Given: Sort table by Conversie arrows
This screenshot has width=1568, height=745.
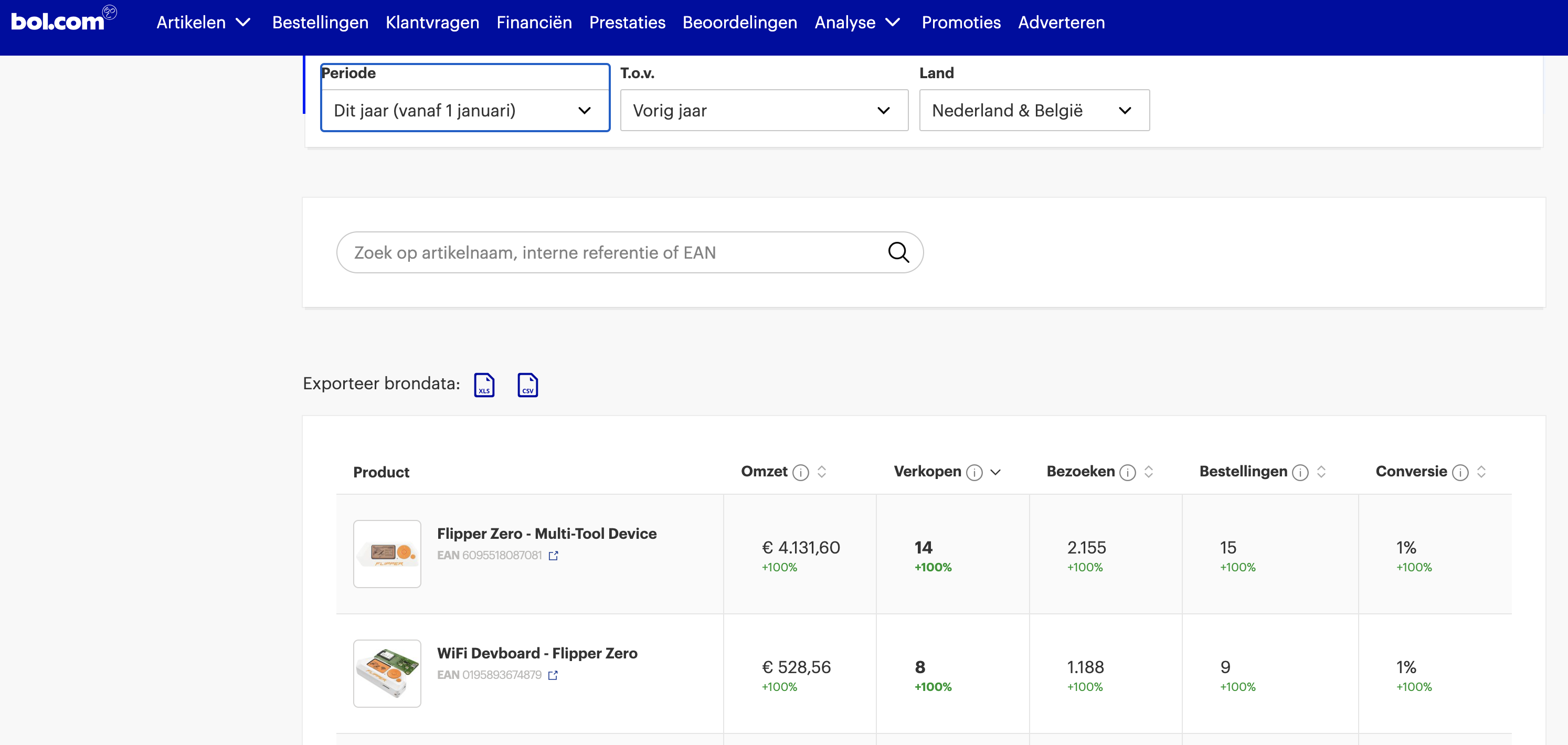Looking at the screenshot, I should point(1481,472).
